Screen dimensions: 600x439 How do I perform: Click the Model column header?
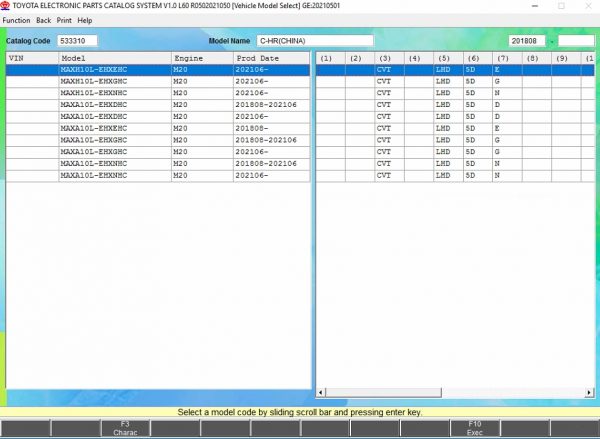point(115,58)
